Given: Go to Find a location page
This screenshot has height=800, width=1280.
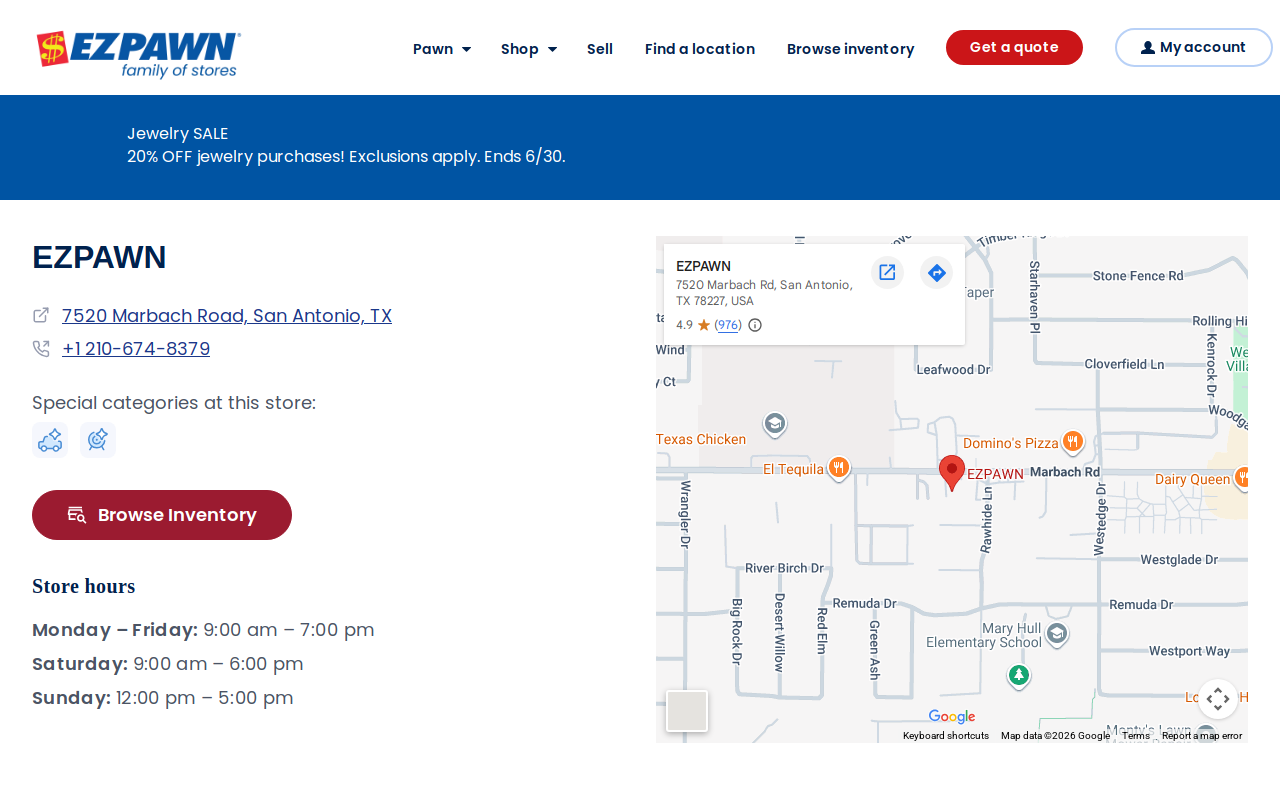Looking at the screenshot, I should click(700, 49).
